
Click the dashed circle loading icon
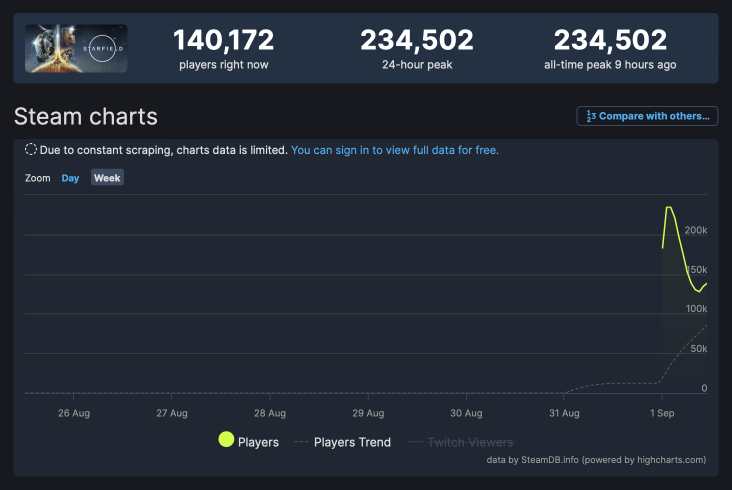click(x=30, y=149)
